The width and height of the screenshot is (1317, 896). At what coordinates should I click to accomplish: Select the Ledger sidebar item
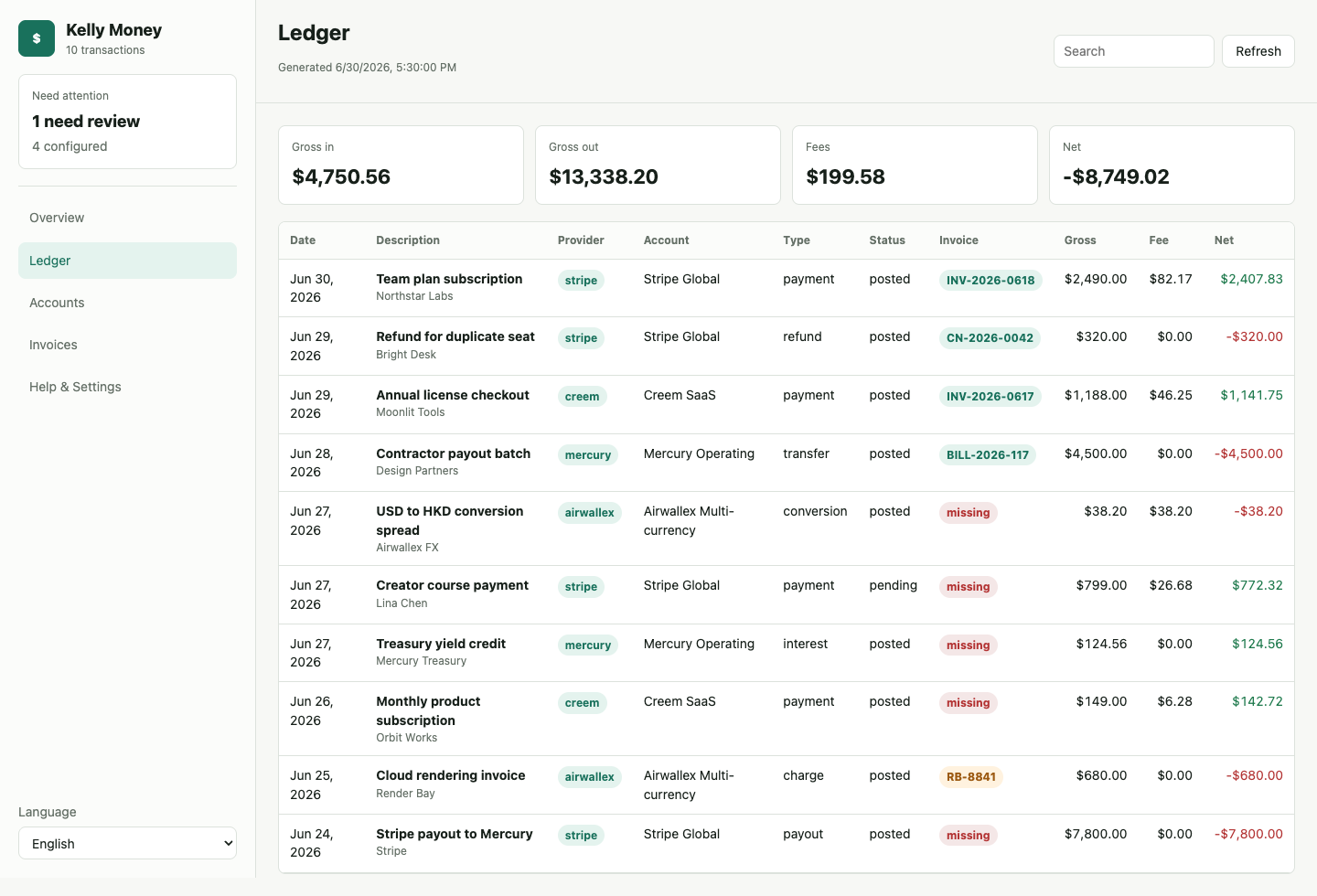127,261
